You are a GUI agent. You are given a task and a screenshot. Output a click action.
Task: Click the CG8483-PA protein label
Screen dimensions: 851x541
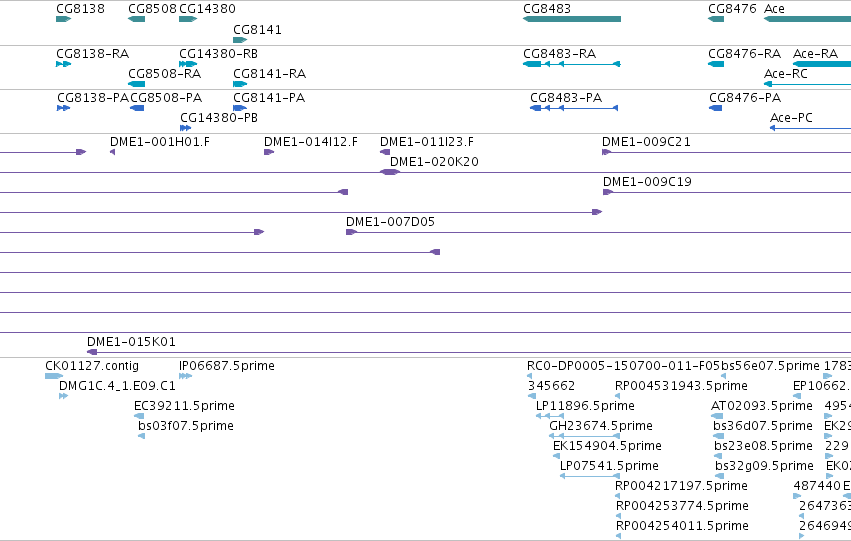tap(566, 98)
